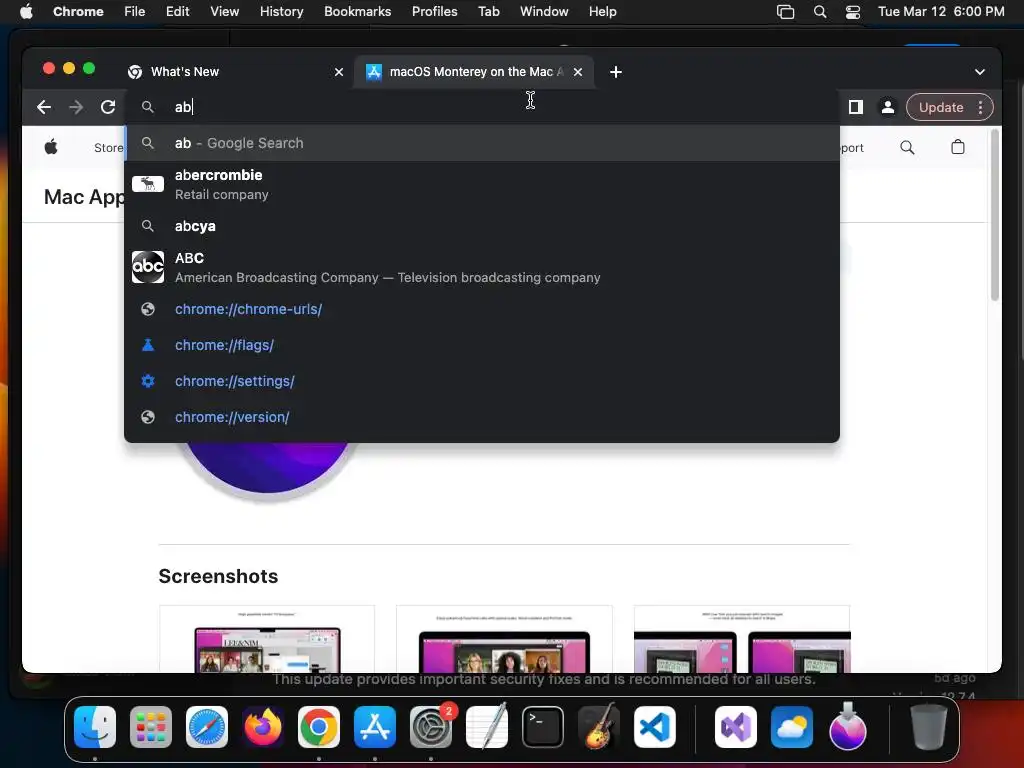Expand the tab search chevron
Image resolution: width=1024 pixels, height=768 pixels.
coord(980,72)
